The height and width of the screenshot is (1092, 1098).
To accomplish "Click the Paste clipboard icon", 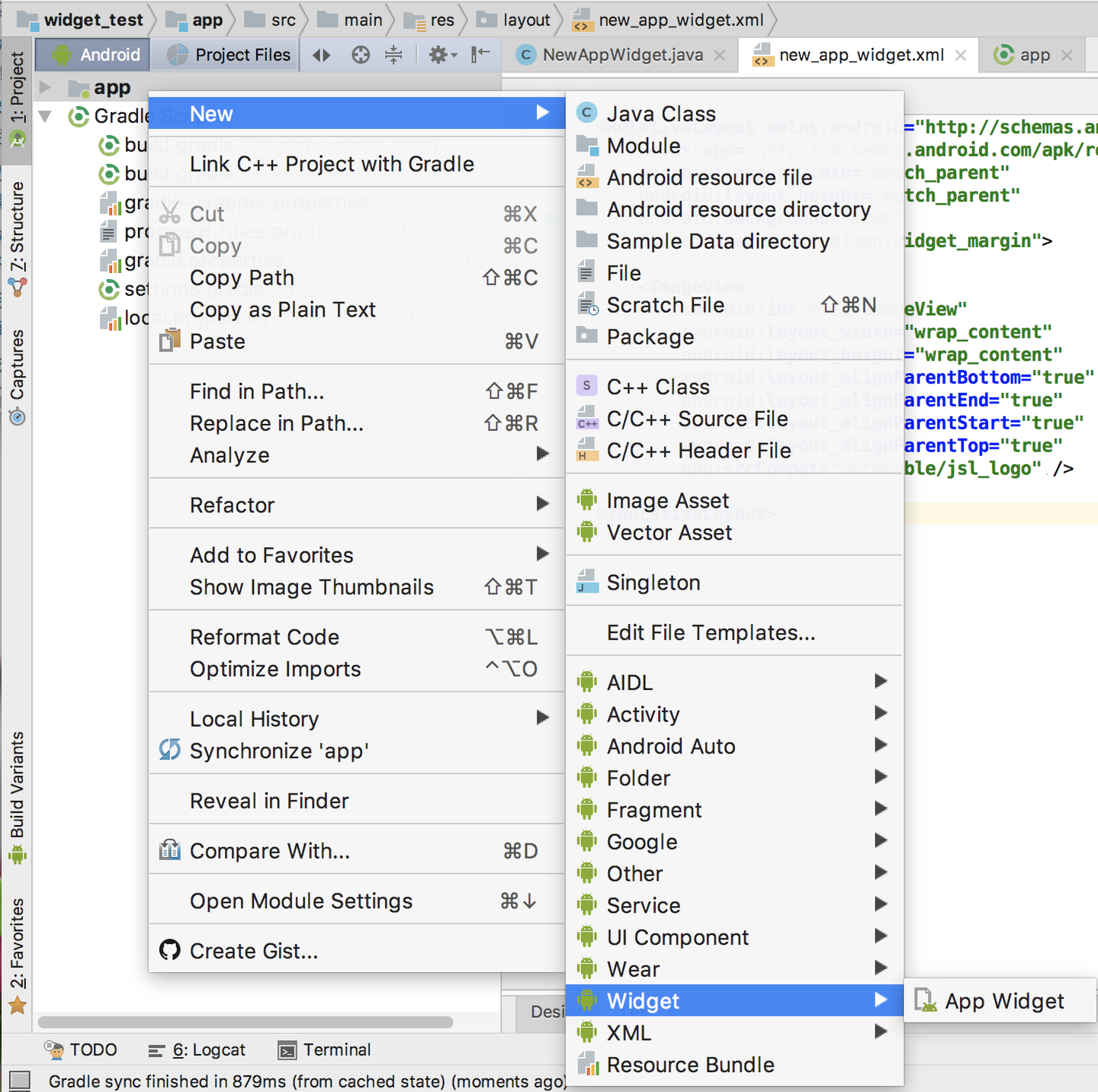I will point(170,340).
